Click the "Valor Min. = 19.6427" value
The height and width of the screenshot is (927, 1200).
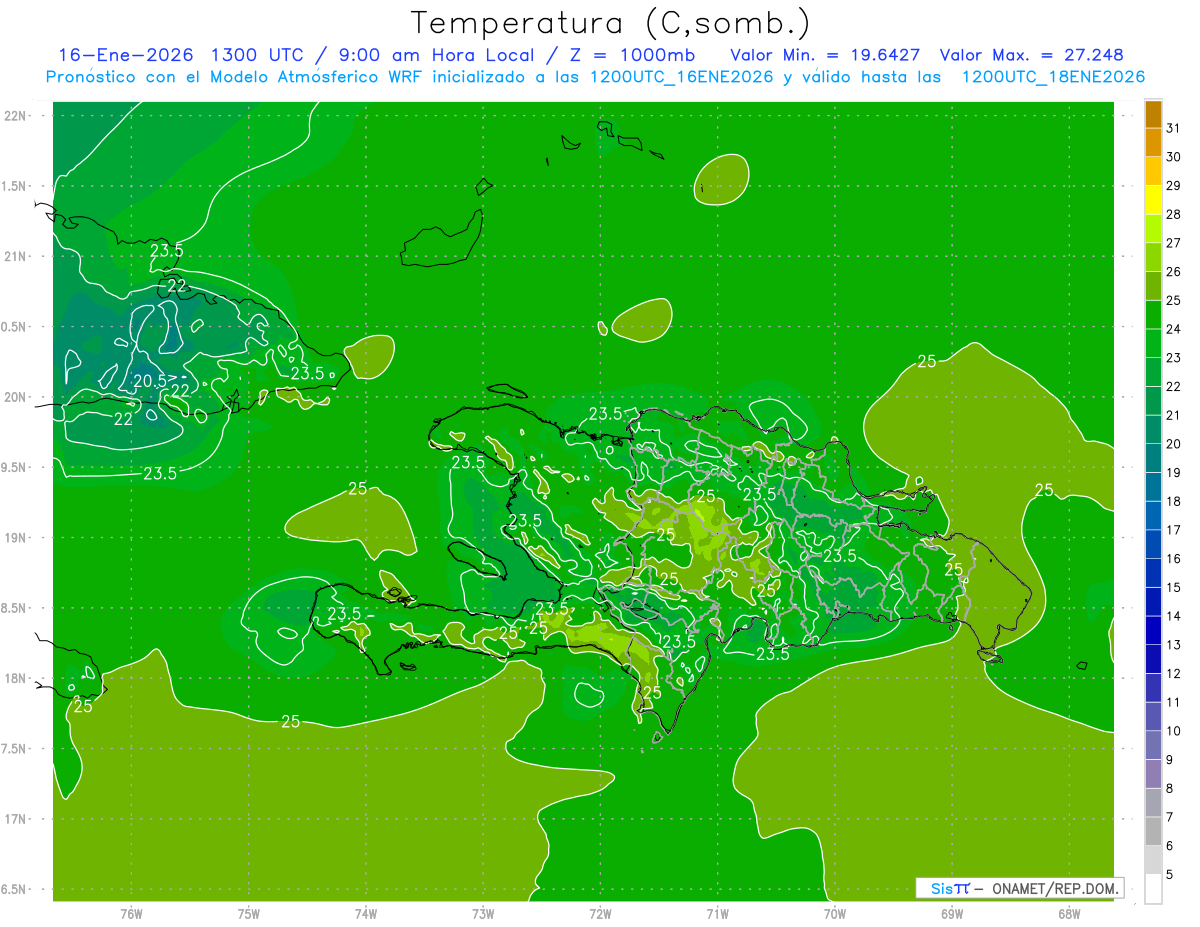[825, 55]
